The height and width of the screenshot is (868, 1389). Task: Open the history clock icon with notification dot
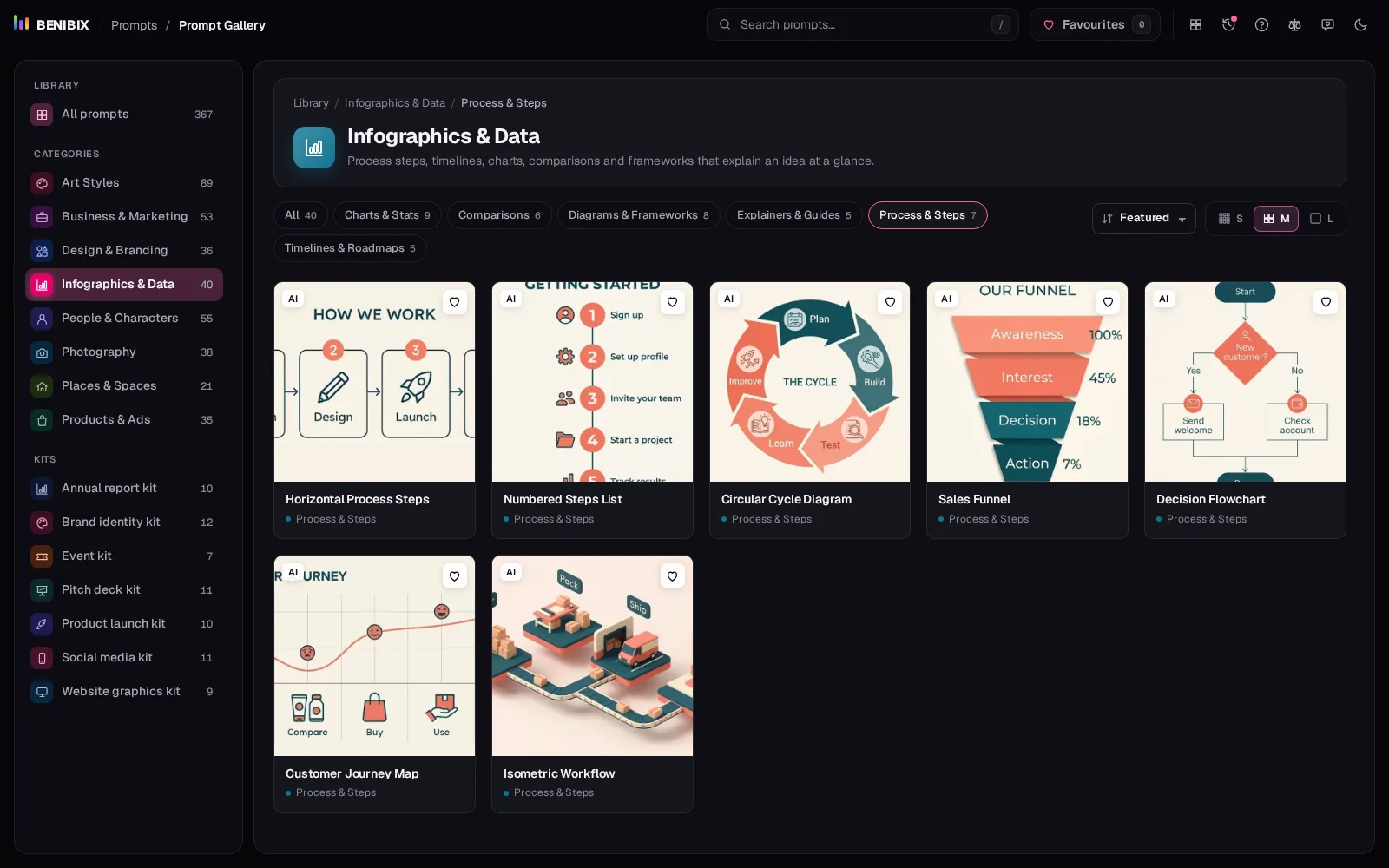(1228, 24)
